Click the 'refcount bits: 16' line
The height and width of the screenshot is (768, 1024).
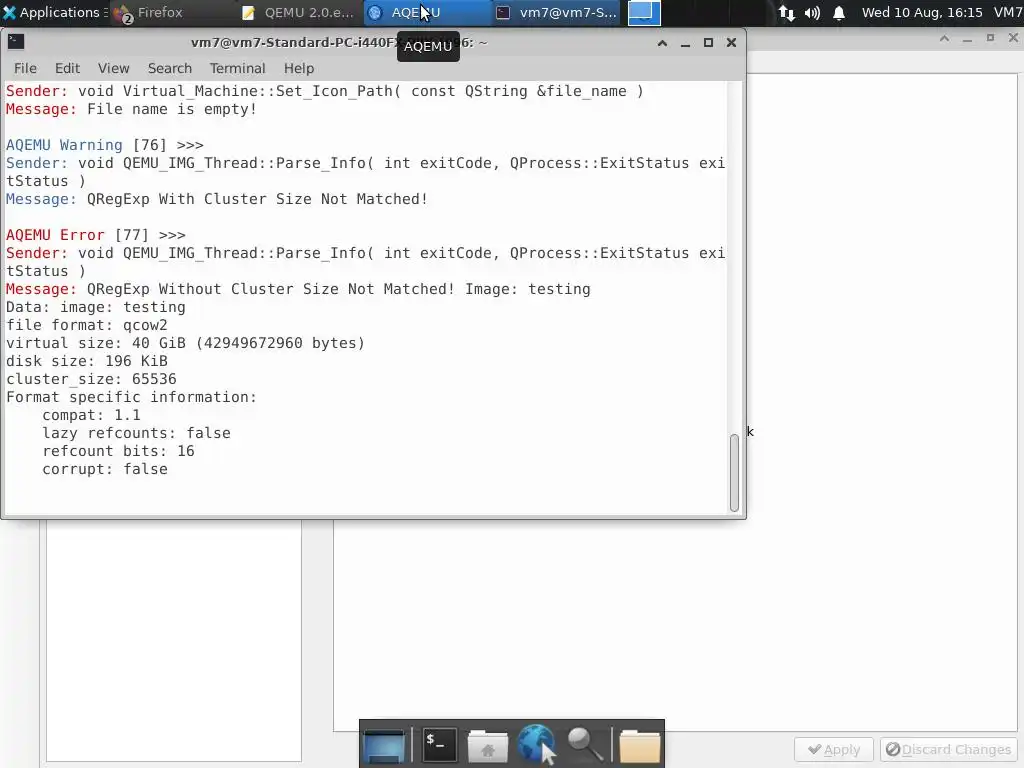[x=118, y=451]
